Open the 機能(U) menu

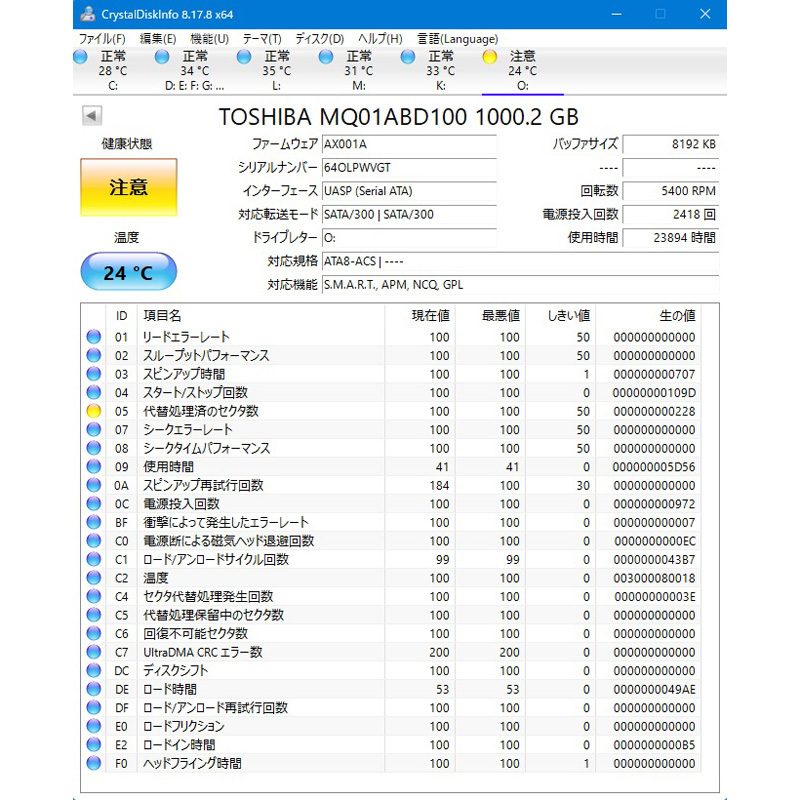coord(209,39)
